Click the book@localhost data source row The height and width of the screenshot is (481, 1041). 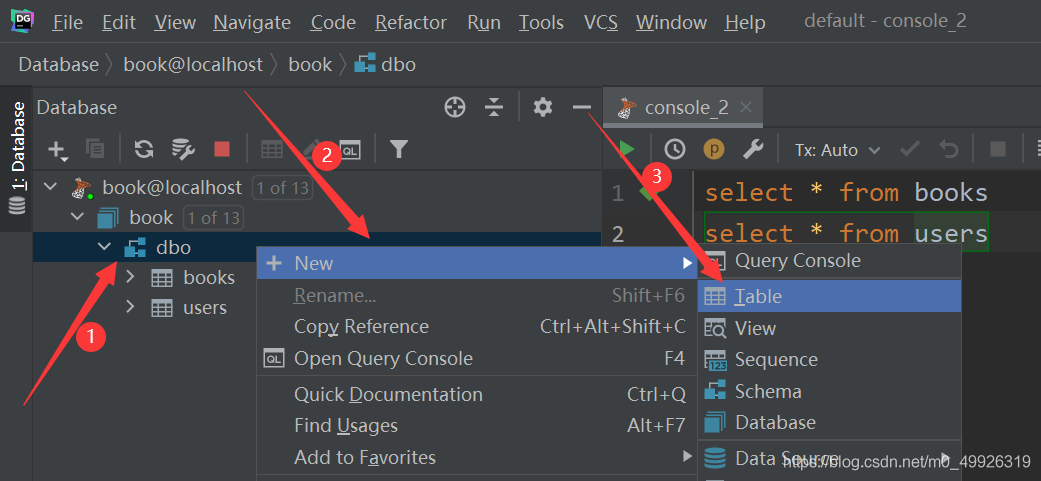tap(172, 188)
